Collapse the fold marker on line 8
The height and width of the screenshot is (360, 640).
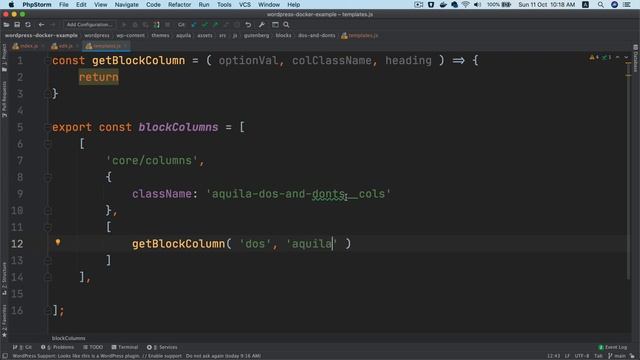pos(47,177)
